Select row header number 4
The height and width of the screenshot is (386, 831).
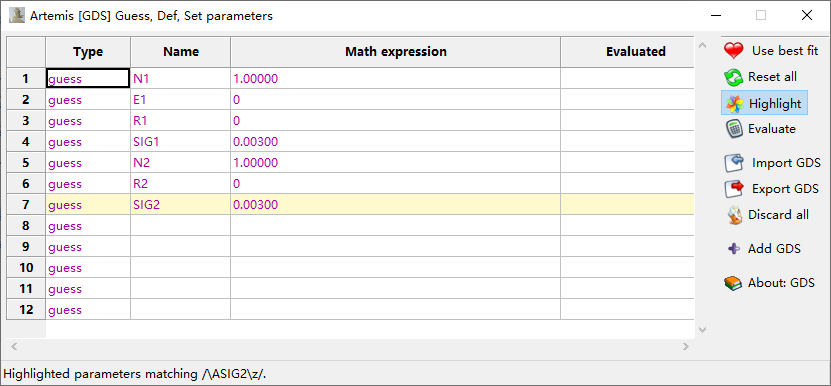26,142
